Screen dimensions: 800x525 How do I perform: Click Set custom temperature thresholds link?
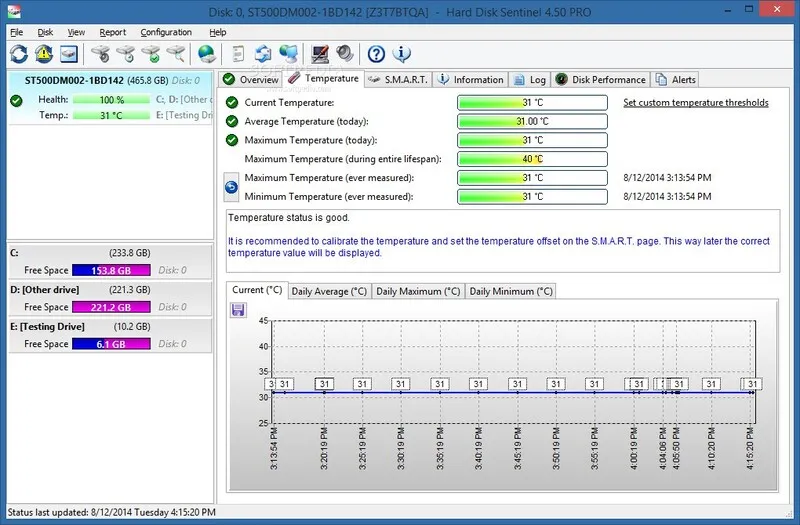tap(695, 103)
